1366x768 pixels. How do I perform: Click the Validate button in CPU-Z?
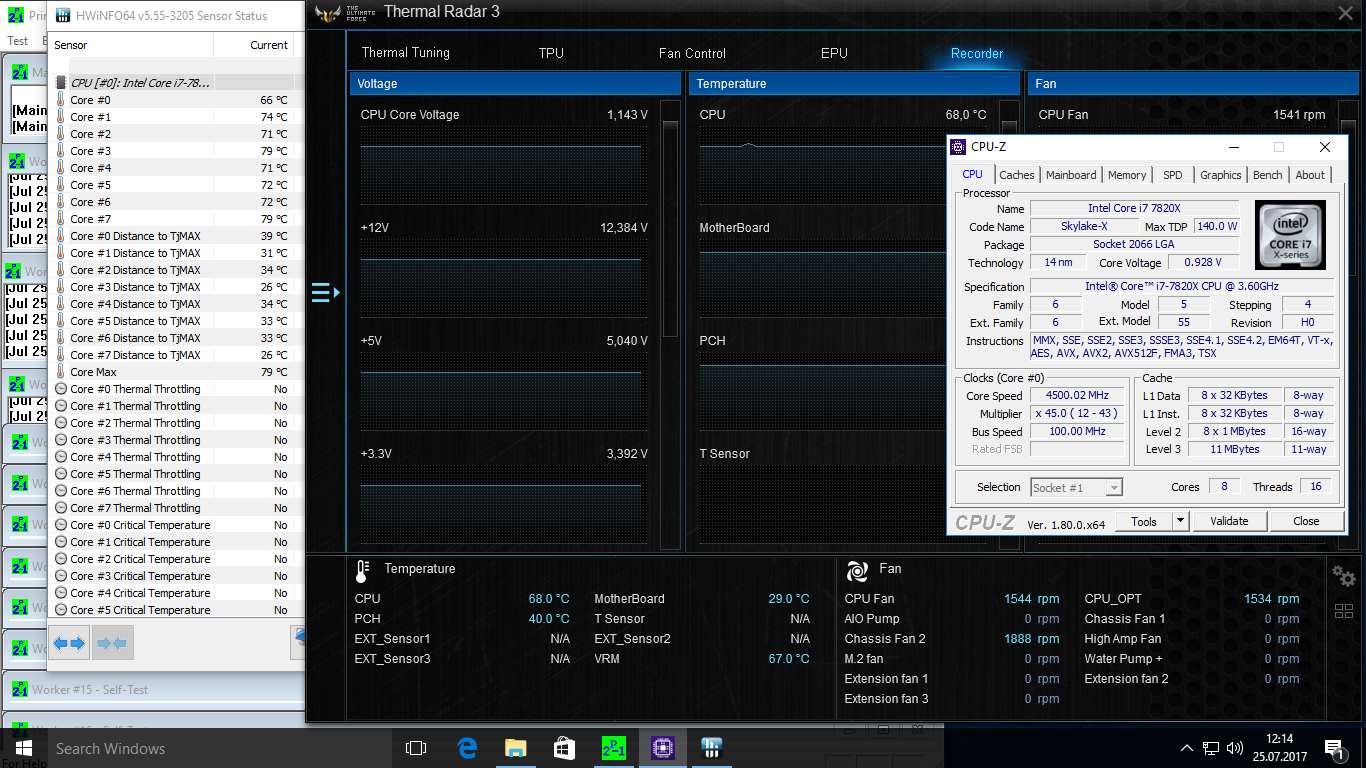pos(1229,521)
